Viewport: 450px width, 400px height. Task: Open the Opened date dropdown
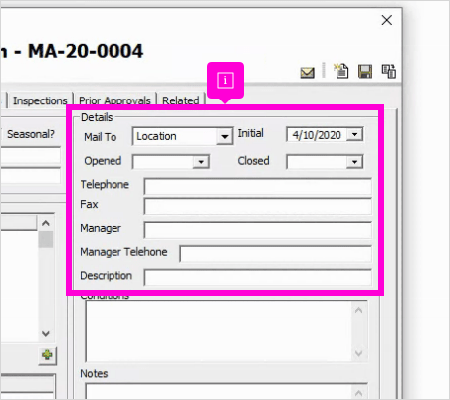point(201,162)
